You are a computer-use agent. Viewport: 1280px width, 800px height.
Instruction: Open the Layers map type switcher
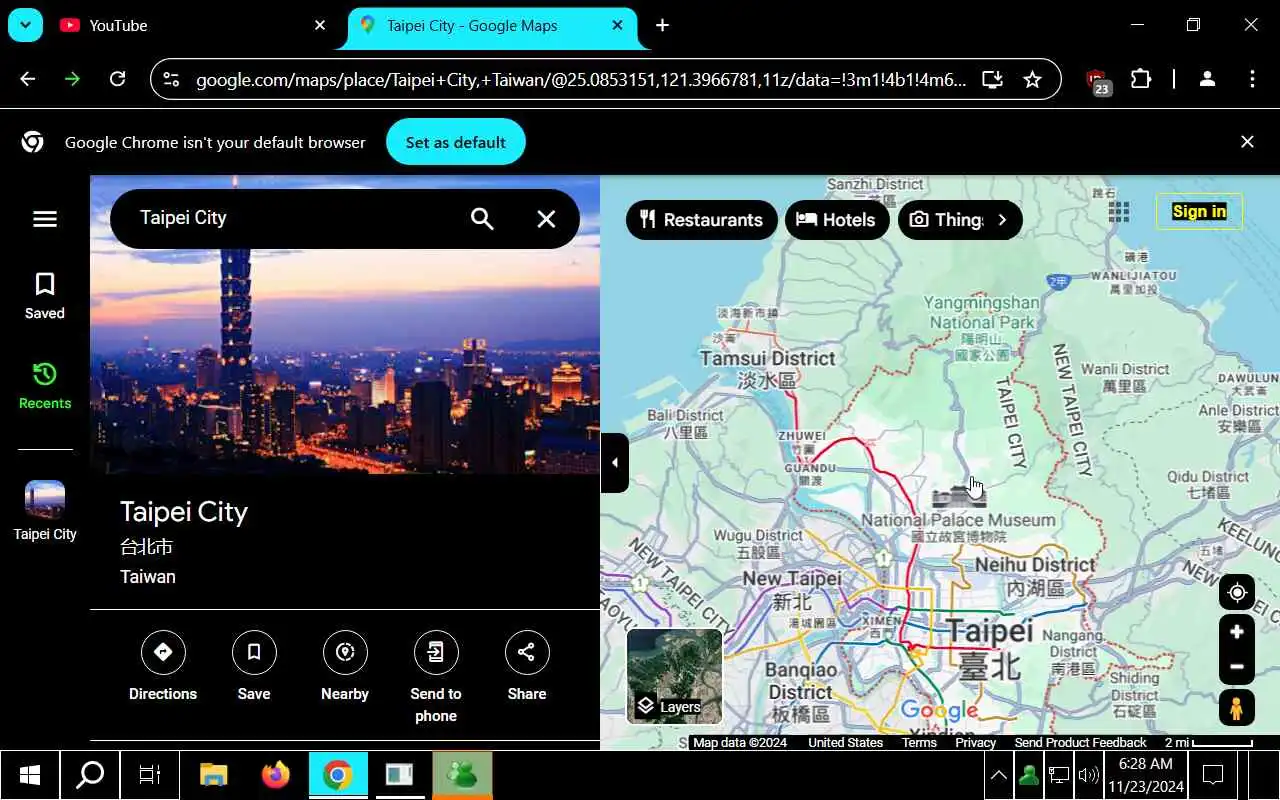point(675,676)
